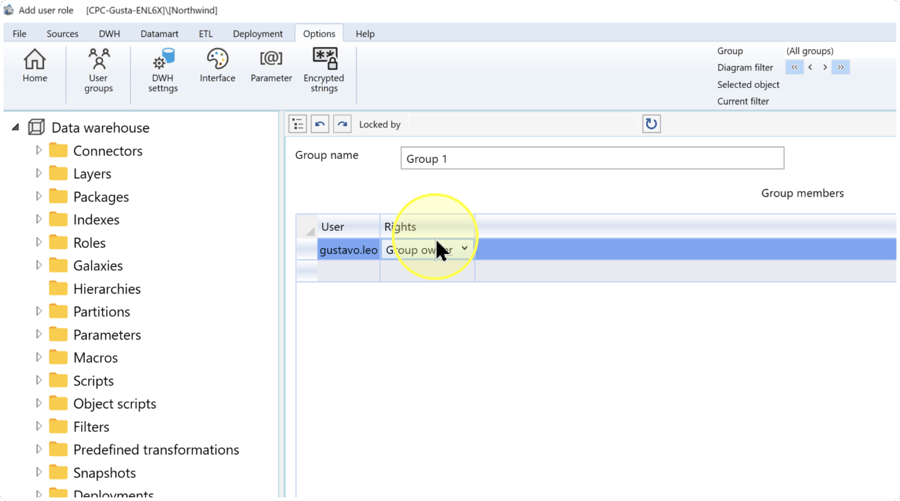Switch to the DWH tab
This screenshot has width=900, height=501.
tap(109, 34)
